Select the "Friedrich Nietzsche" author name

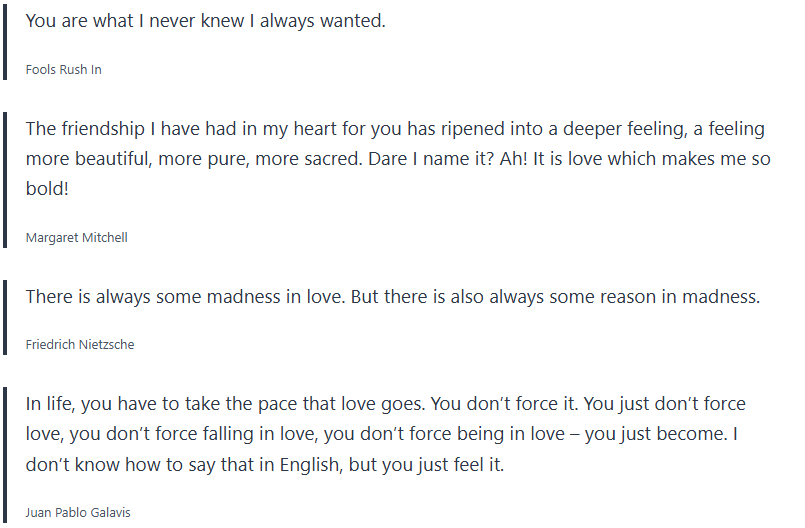click(80, 345)
